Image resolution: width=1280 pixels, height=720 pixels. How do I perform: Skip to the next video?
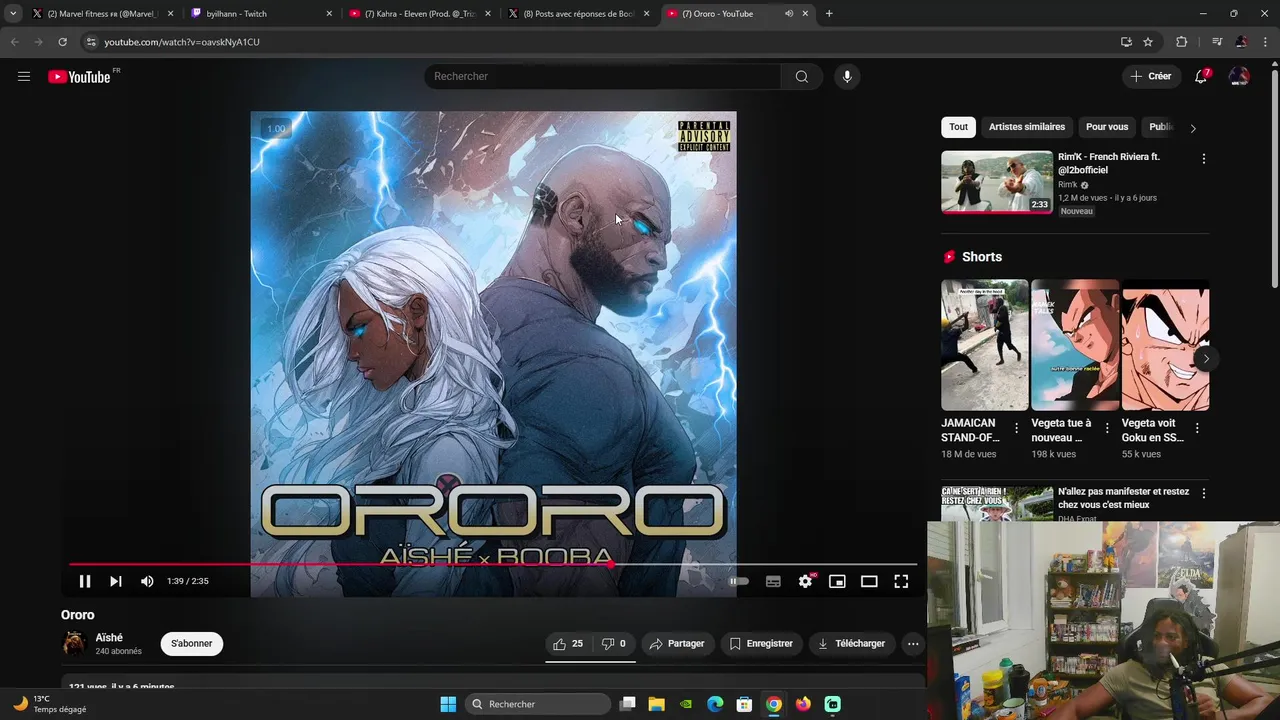[116, 581]
